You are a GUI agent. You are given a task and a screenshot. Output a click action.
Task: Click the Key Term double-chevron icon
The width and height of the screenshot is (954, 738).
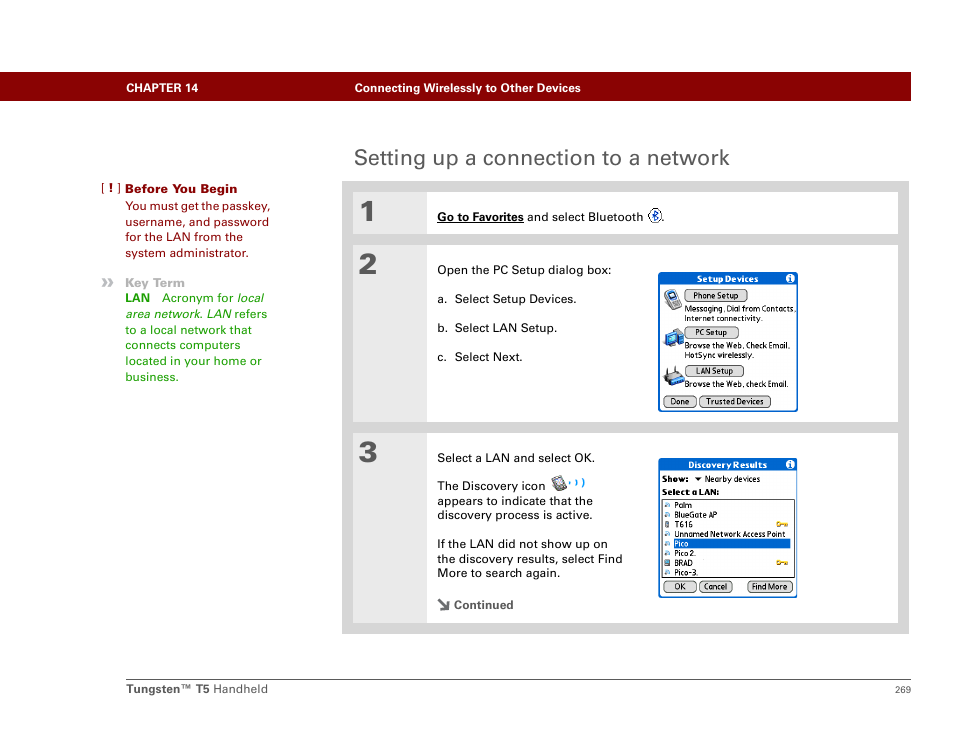(x=107, y=282)
